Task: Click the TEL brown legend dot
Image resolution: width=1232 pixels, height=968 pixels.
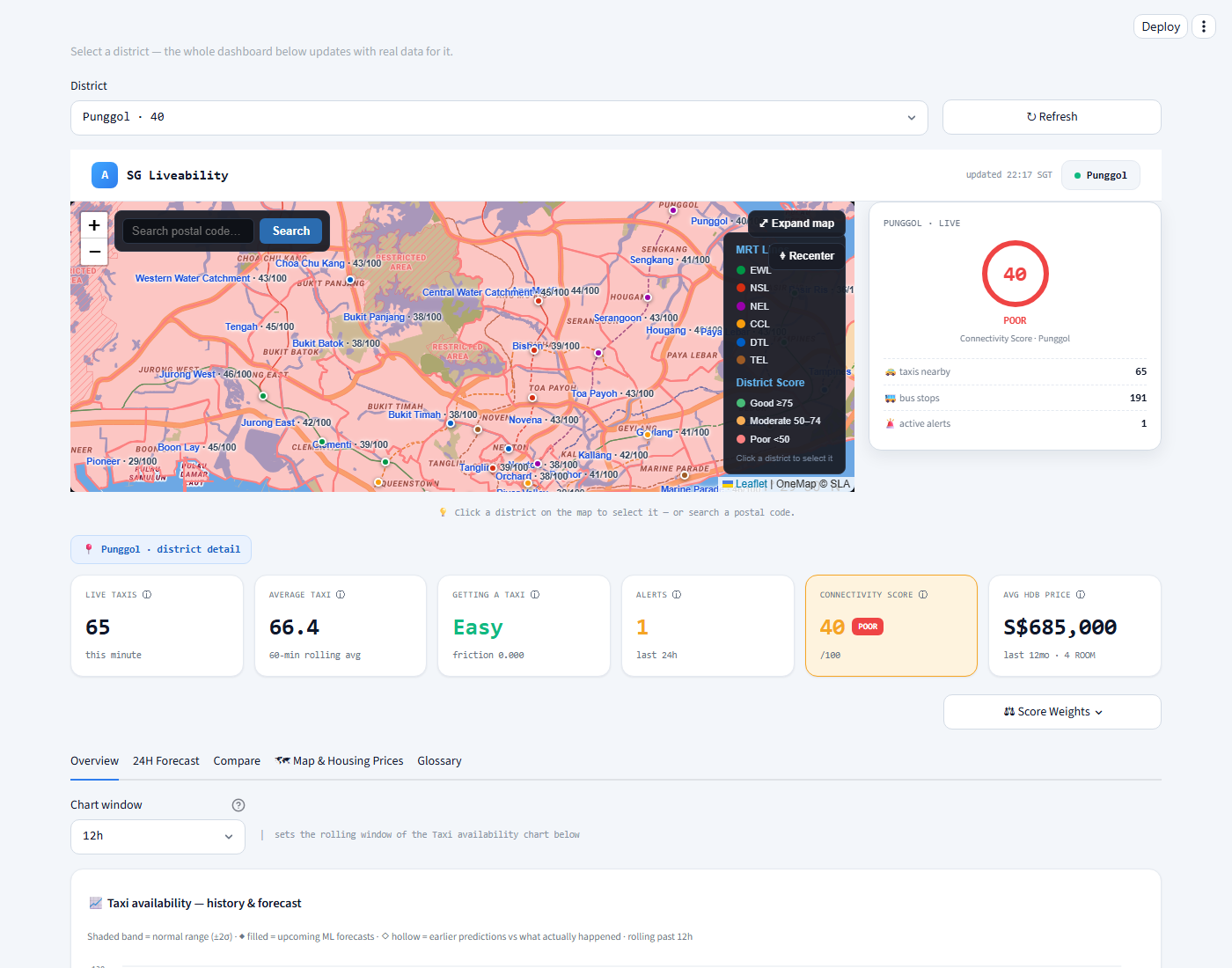Action: tap(741, 360)
